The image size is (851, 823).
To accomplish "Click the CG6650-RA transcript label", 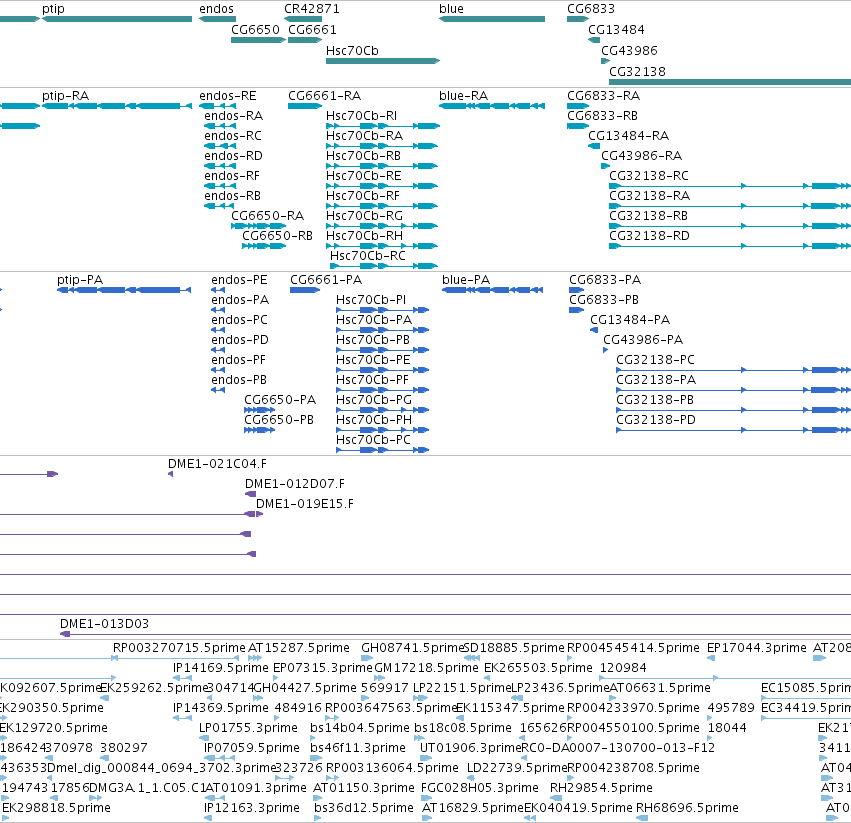I will [x=268, y=216].
